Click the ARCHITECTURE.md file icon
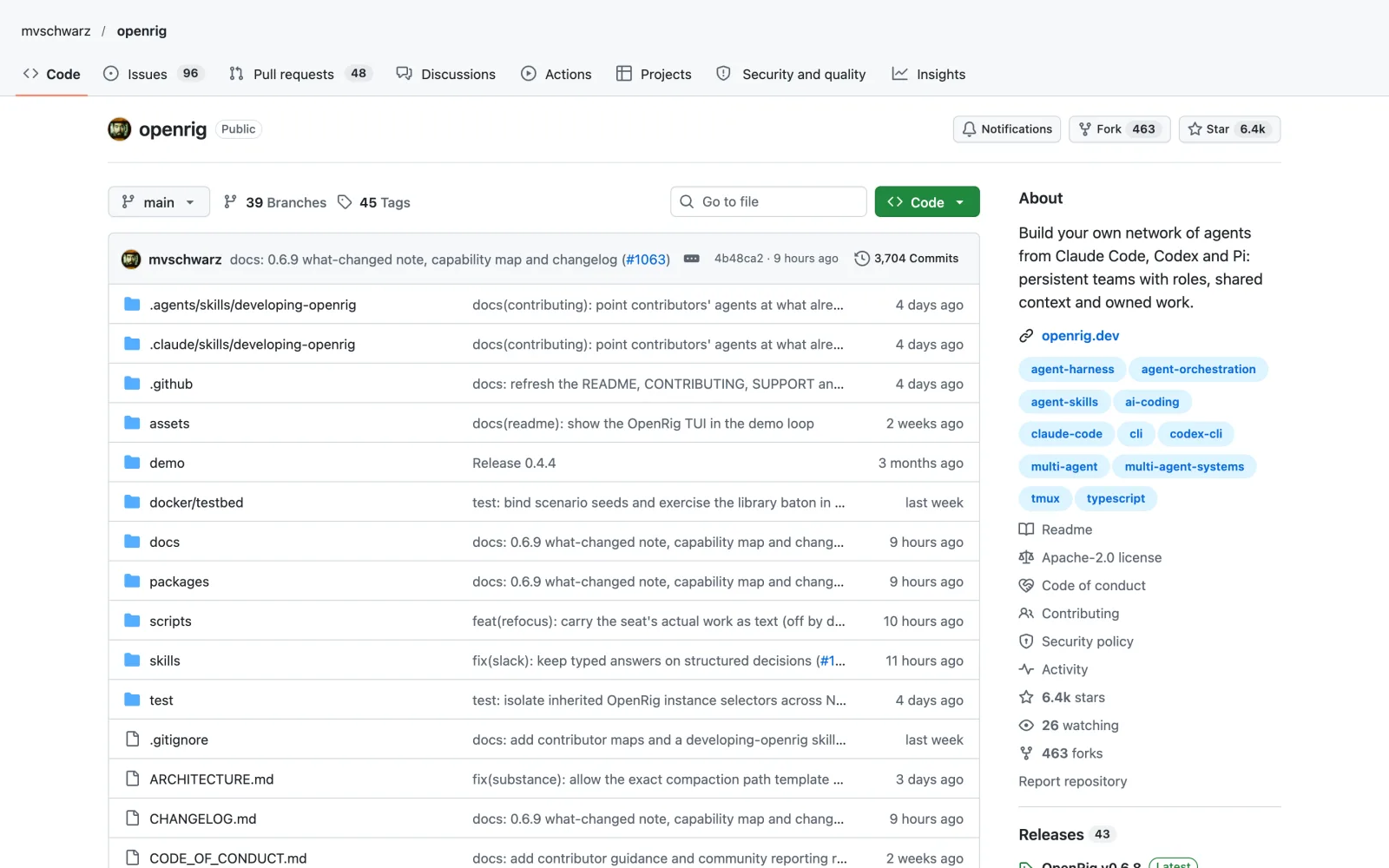The width and height of the screenshot is (1389, 868). coord(132,779)
